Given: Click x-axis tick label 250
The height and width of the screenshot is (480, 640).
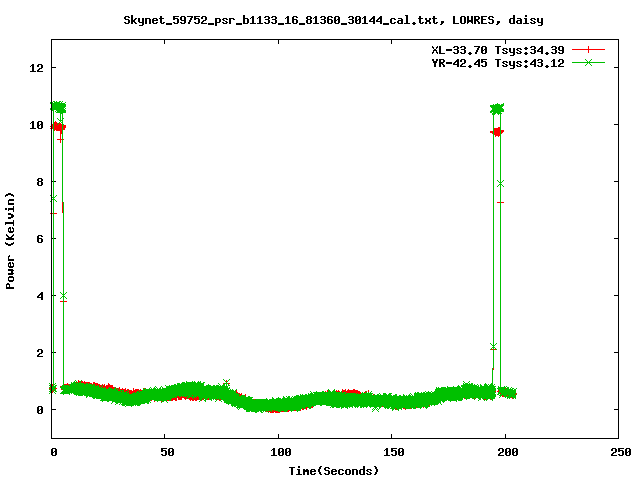Looking at the screenshot, I should [x=620, y=452].
